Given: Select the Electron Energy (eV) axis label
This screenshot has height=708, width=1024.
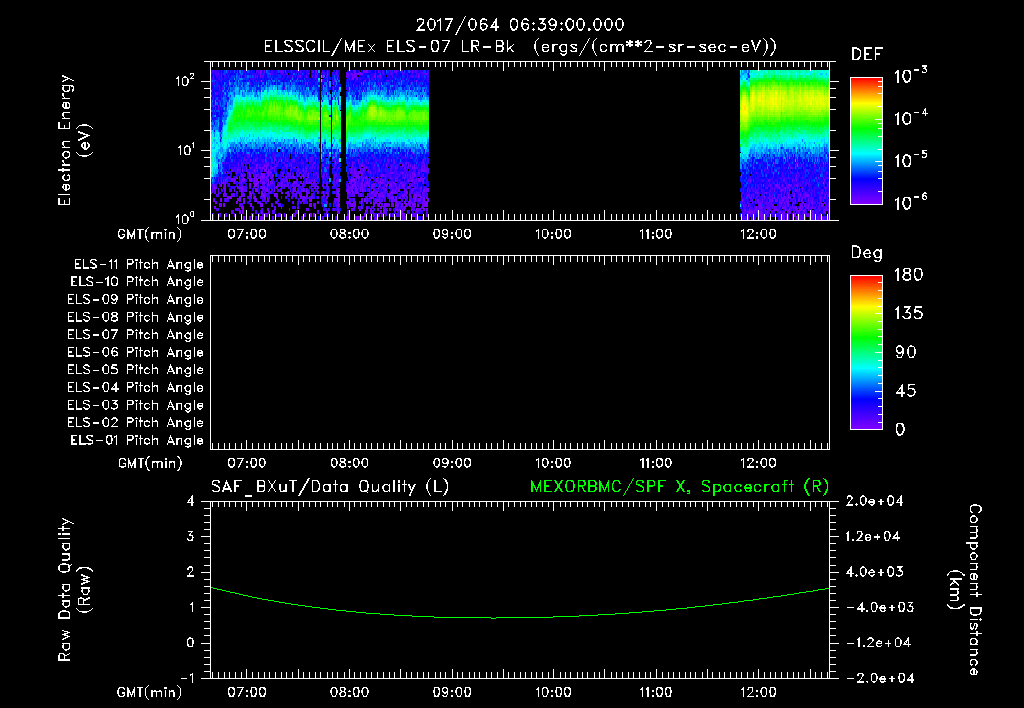Looking at the screenshot, I should (74, 140).
